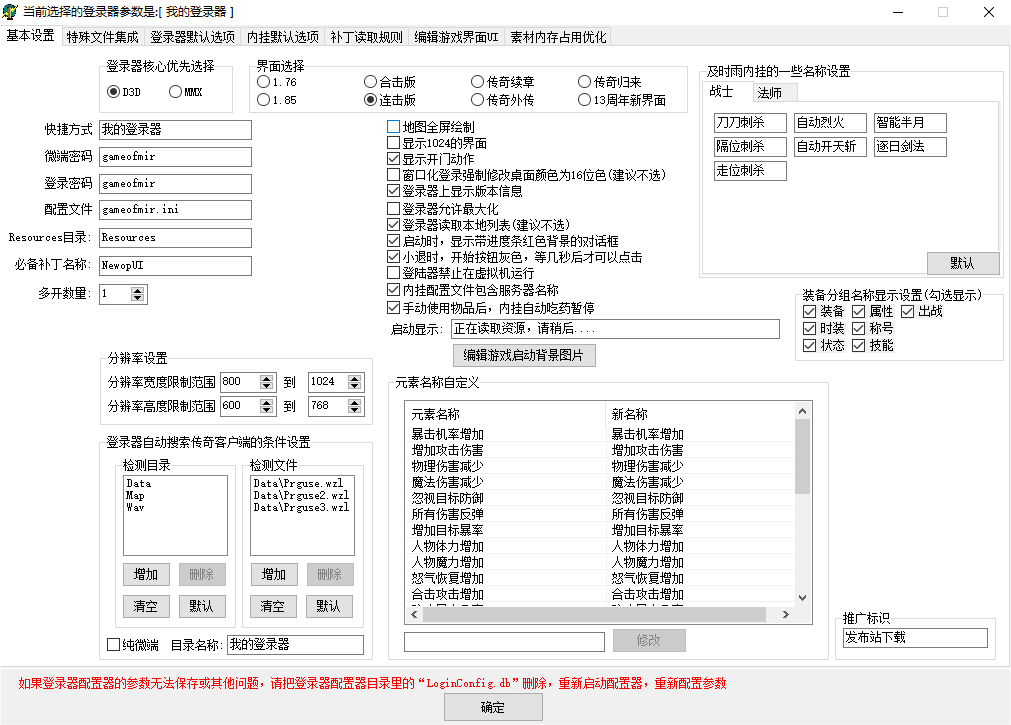This screenshot has height=725, width=1011.
Task: Click 编辑游戏启动背景图片 button
Action: (524, 355)
